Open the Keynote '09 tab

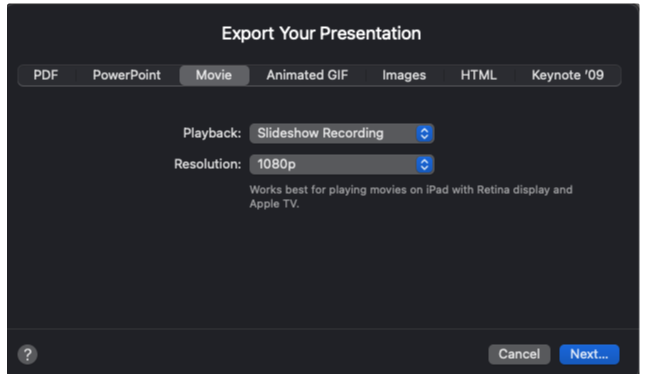pos(568,75)
